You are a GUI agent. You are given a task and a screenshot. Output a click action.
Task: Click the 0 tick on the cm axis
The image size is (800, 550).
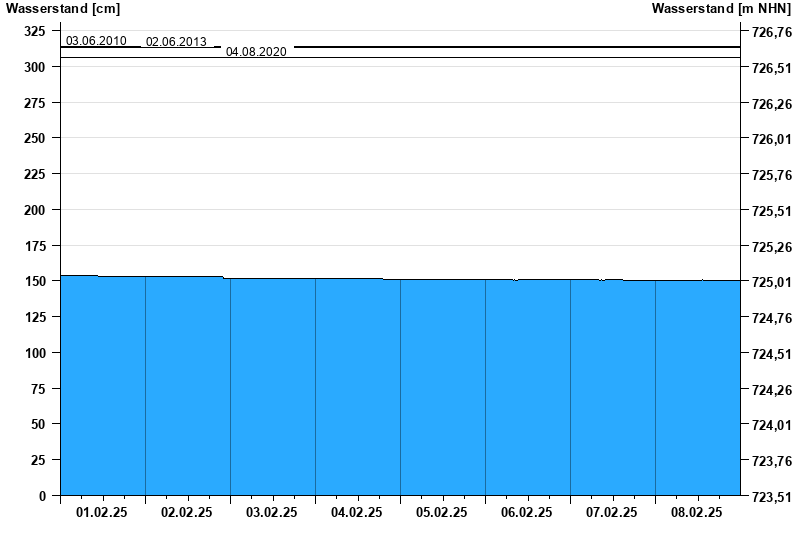[42, 495]
